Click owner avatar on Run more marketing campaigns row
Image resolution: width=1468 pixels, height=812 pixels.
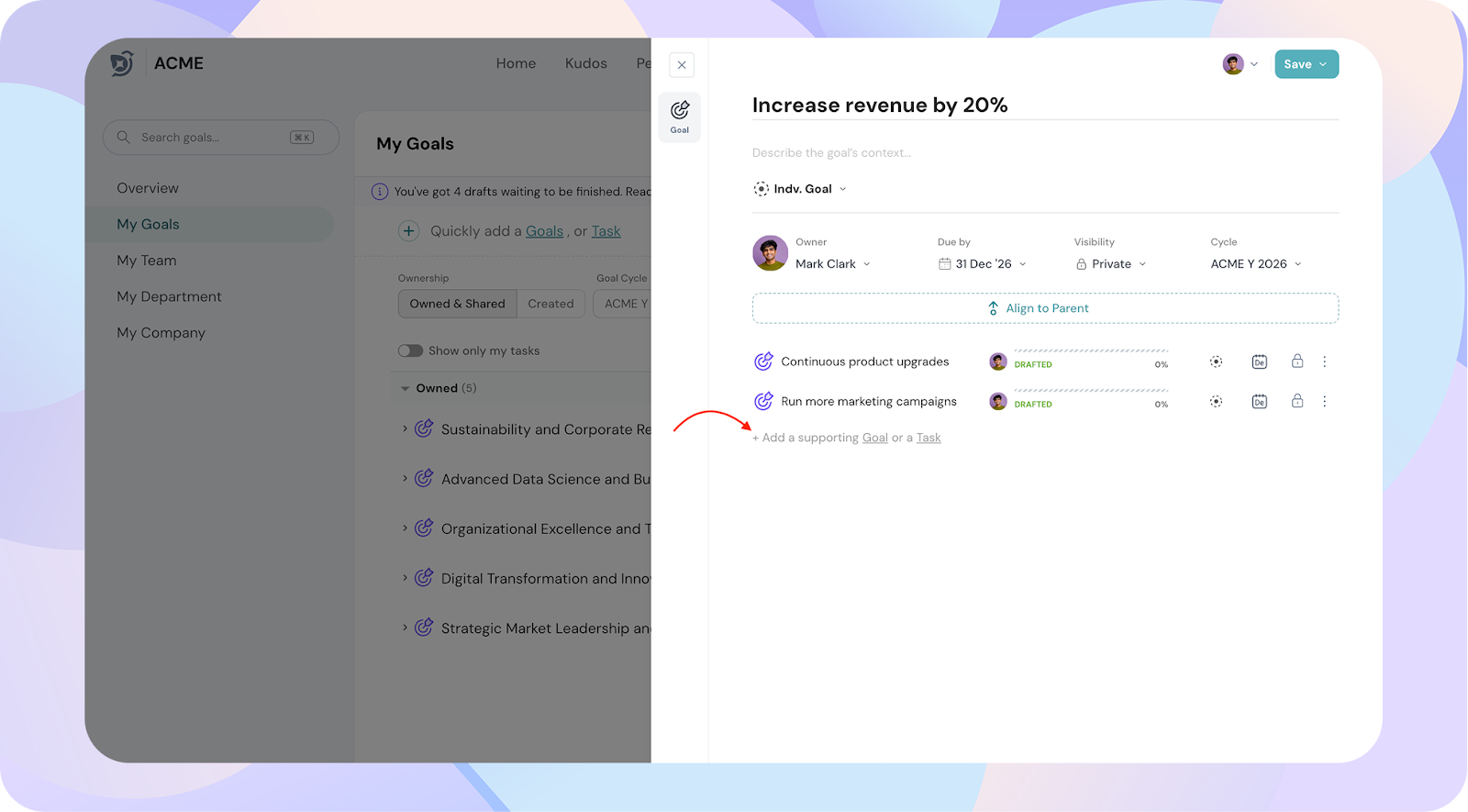(x=998, y=401)
